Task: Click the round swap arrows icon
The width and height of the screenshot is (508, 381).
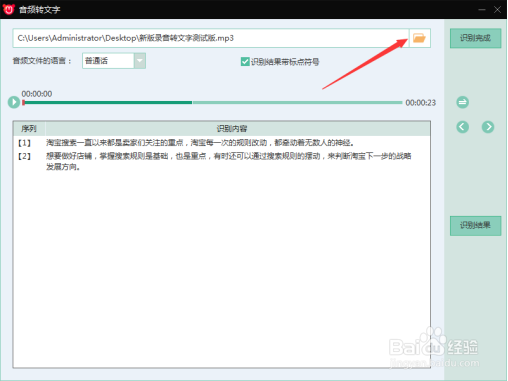Action: pyautogui.click(x=462, y=102)
